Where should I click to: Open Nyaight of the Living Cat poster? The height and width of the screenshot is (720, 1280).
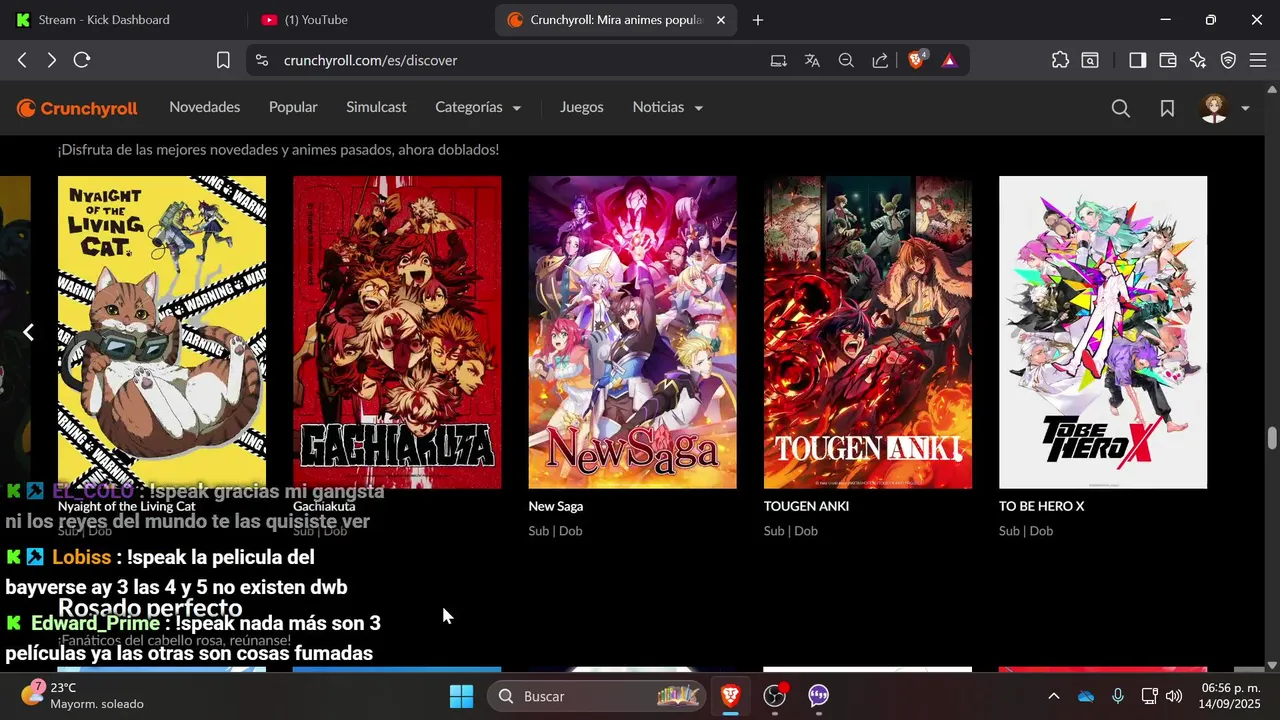(x=162, y=332)
